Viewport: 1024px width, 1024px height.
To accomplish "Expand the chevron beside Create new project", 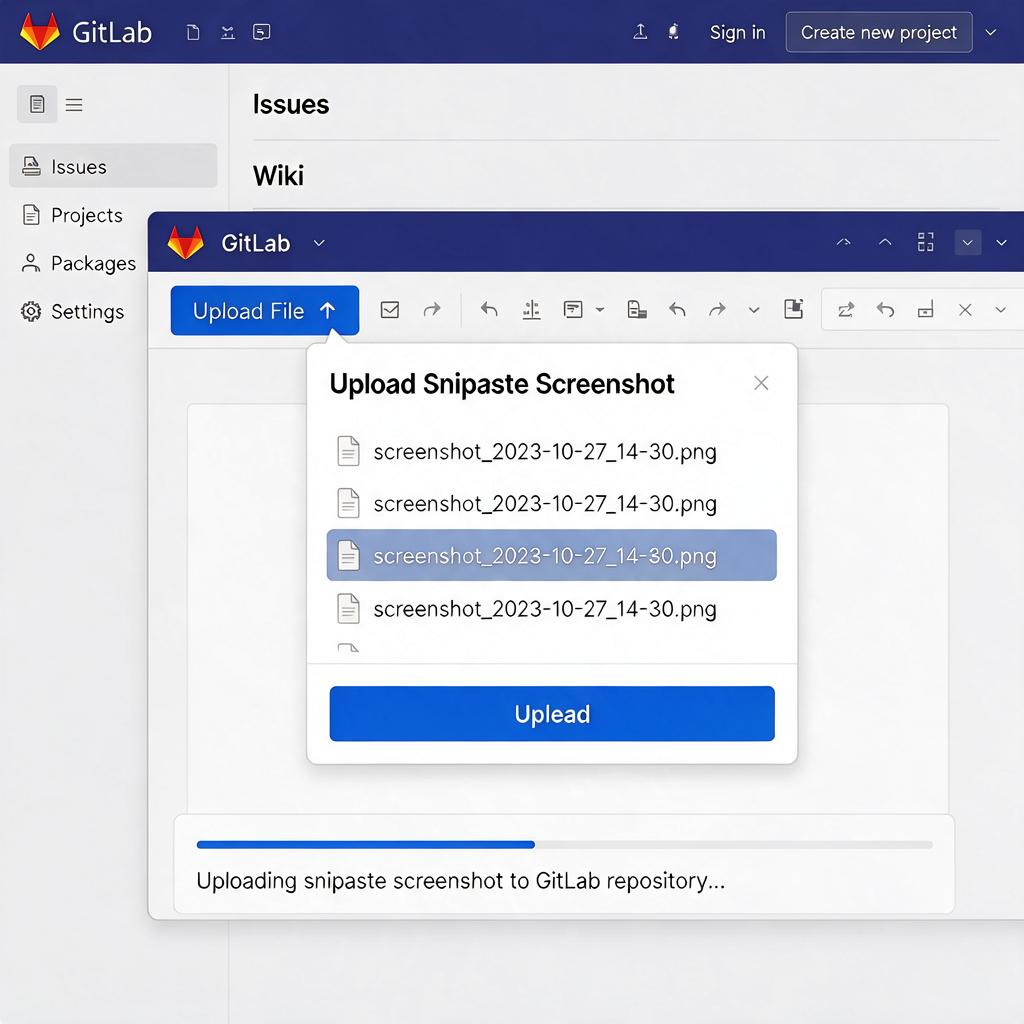I will click(990, 32).
